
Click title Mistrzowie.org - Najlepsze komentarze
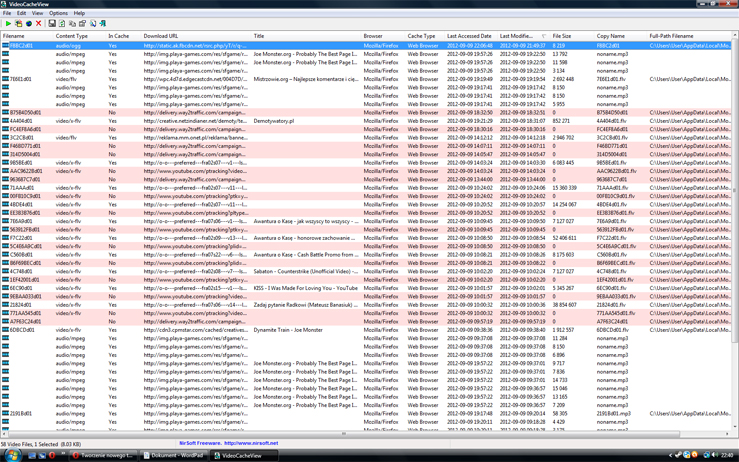click(x=306, y=79)
